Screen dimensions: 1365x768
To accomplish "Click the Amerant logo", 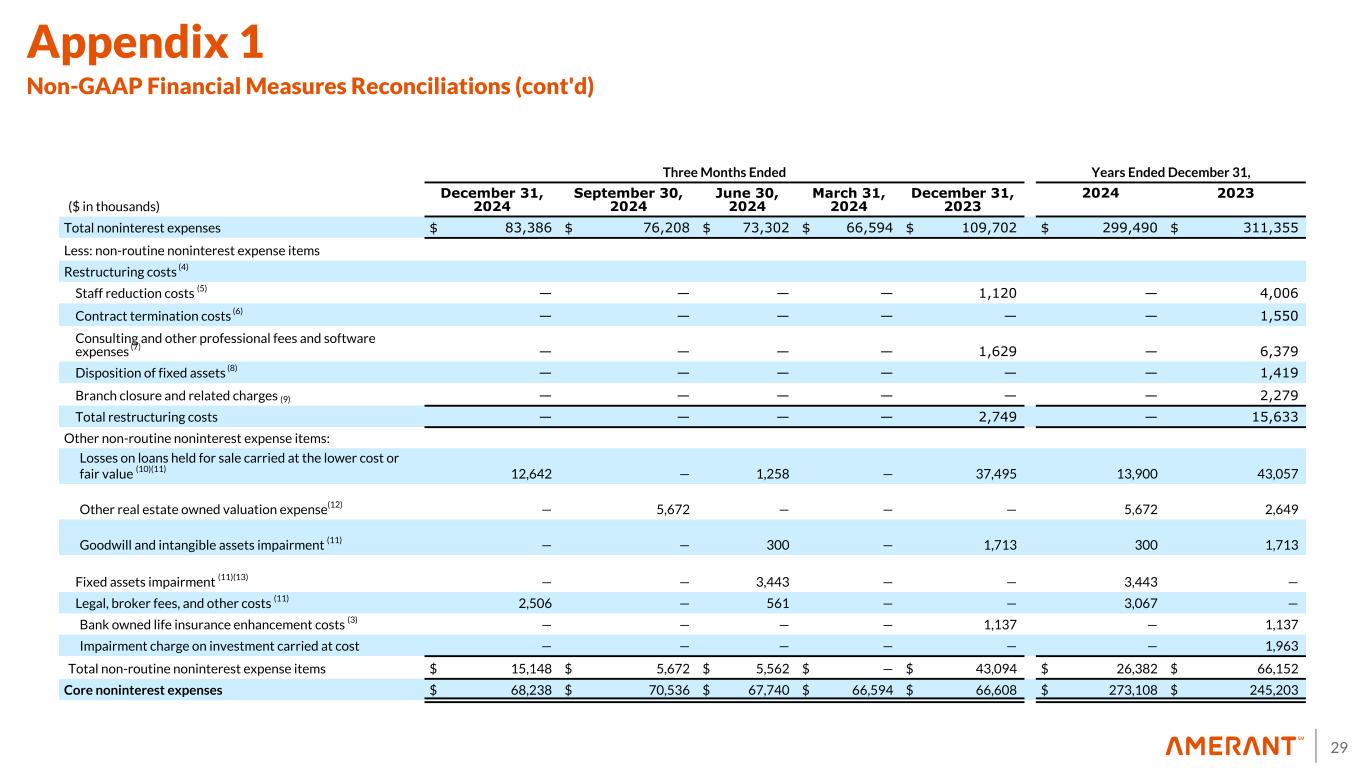I will 1234,746.
